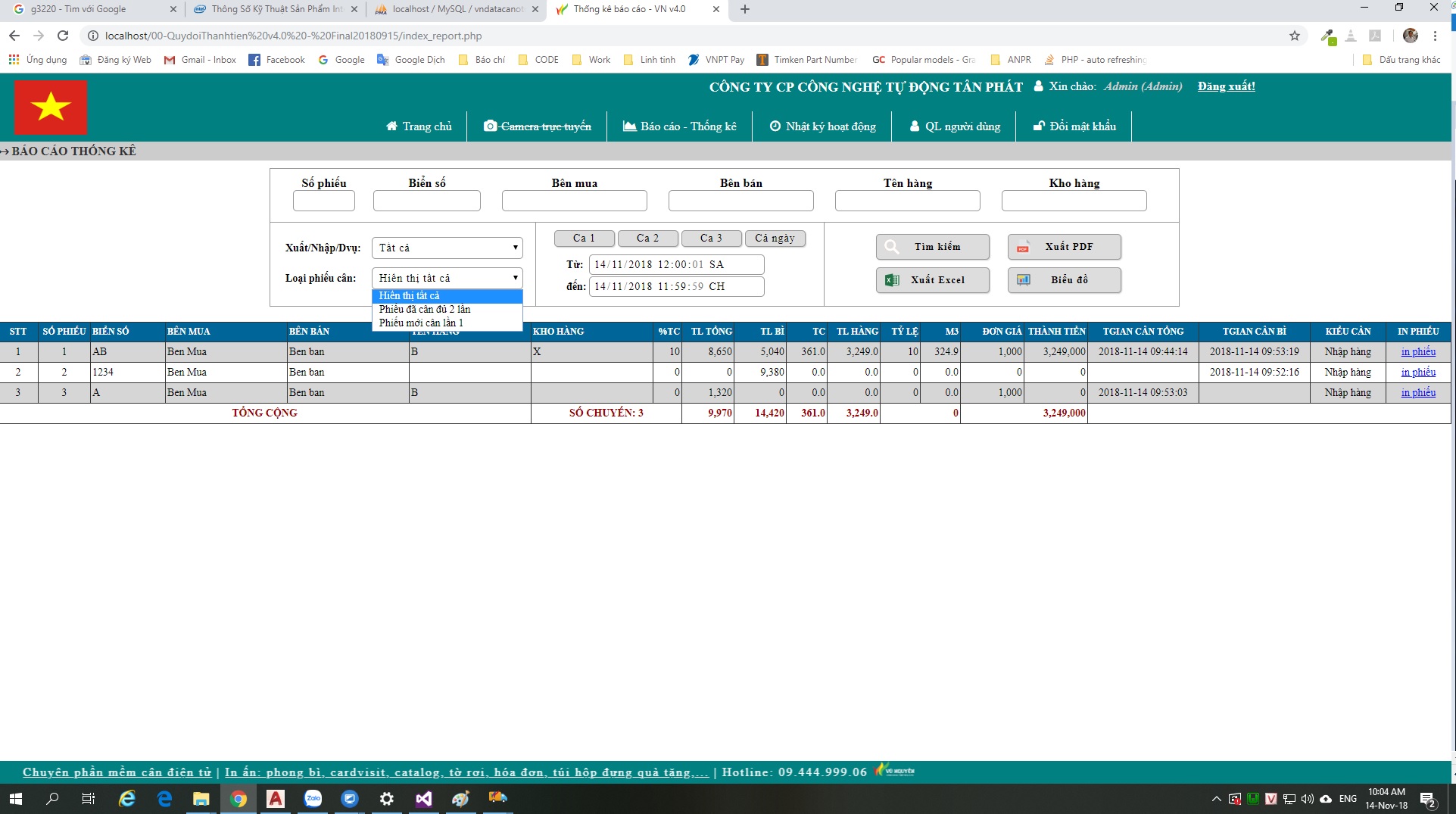The height and width of the screenshot is (814, 1456).
Task: Click the Từ start date field
Action: point(677,265)
